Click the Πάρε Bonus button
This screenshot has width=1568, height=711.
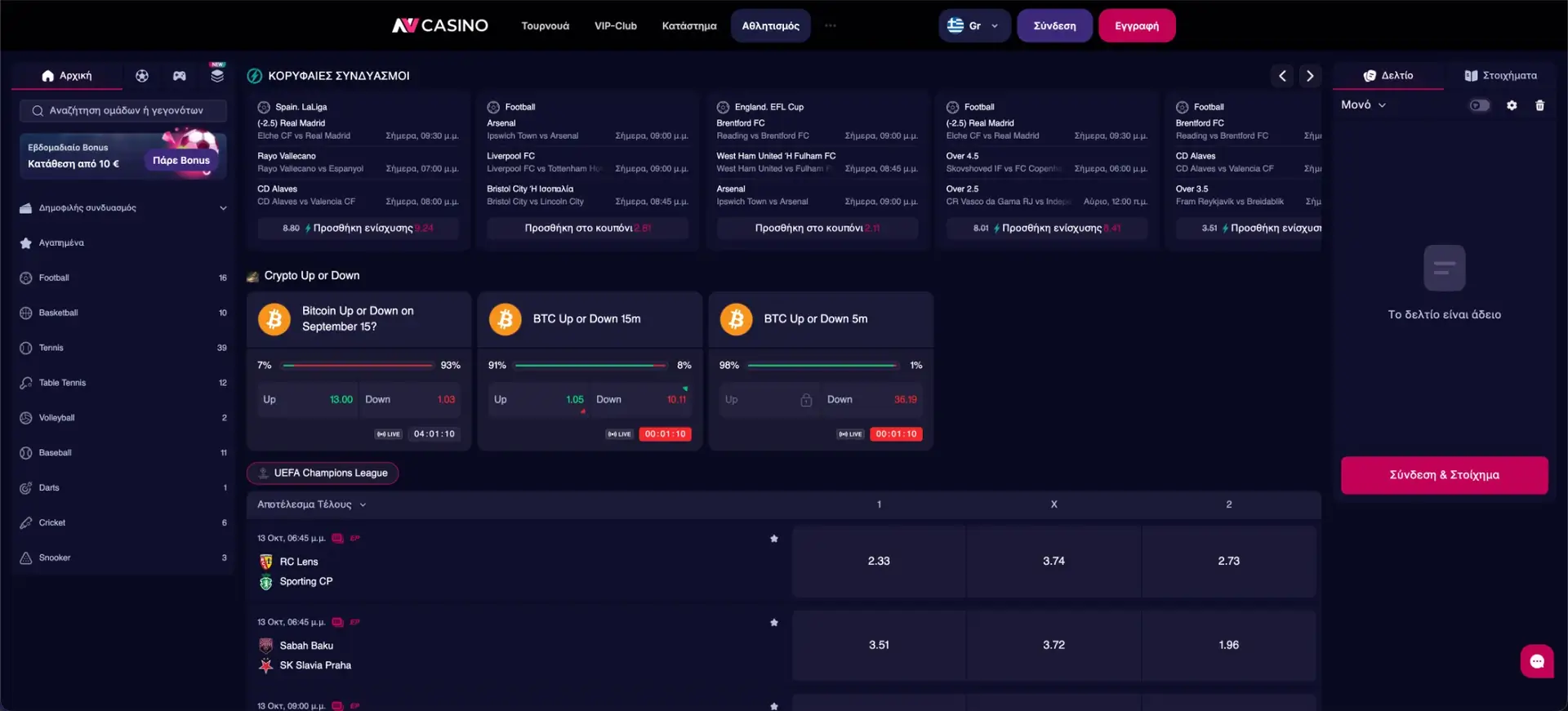click(x=181, y=161)
